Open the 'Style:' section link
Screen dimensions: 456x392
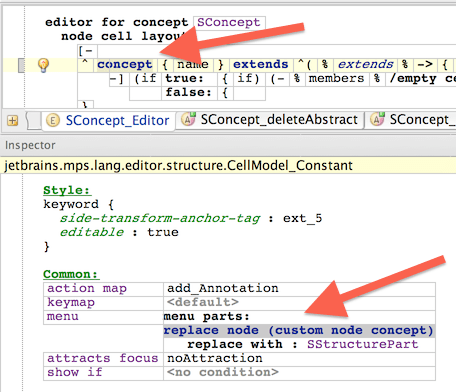[67, 190]
